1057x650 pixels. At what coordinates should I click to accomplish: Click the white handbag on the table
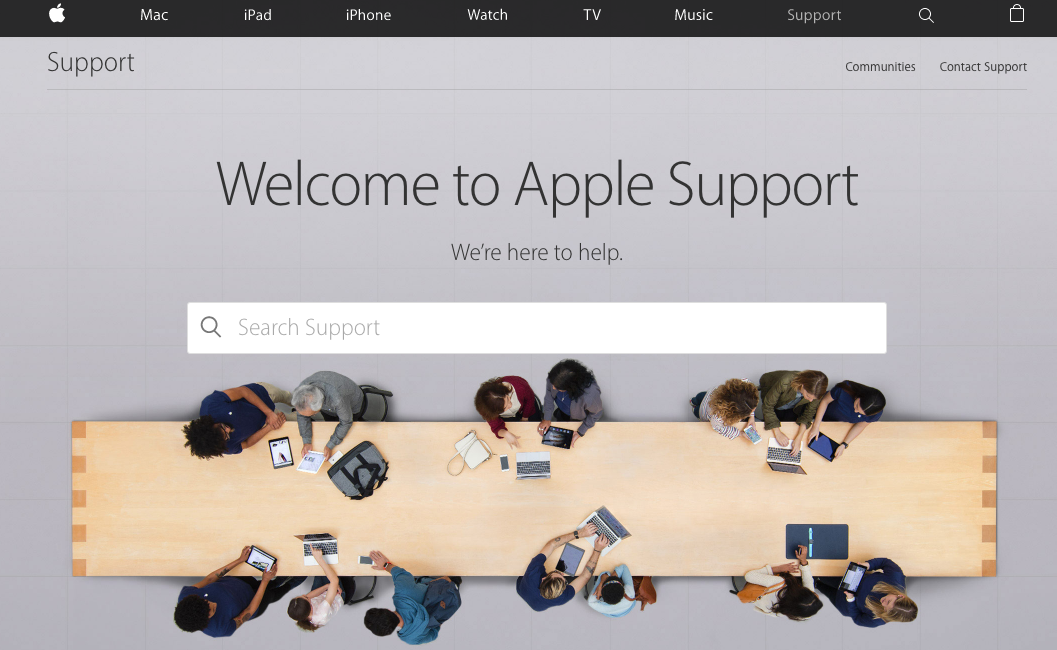470,451
